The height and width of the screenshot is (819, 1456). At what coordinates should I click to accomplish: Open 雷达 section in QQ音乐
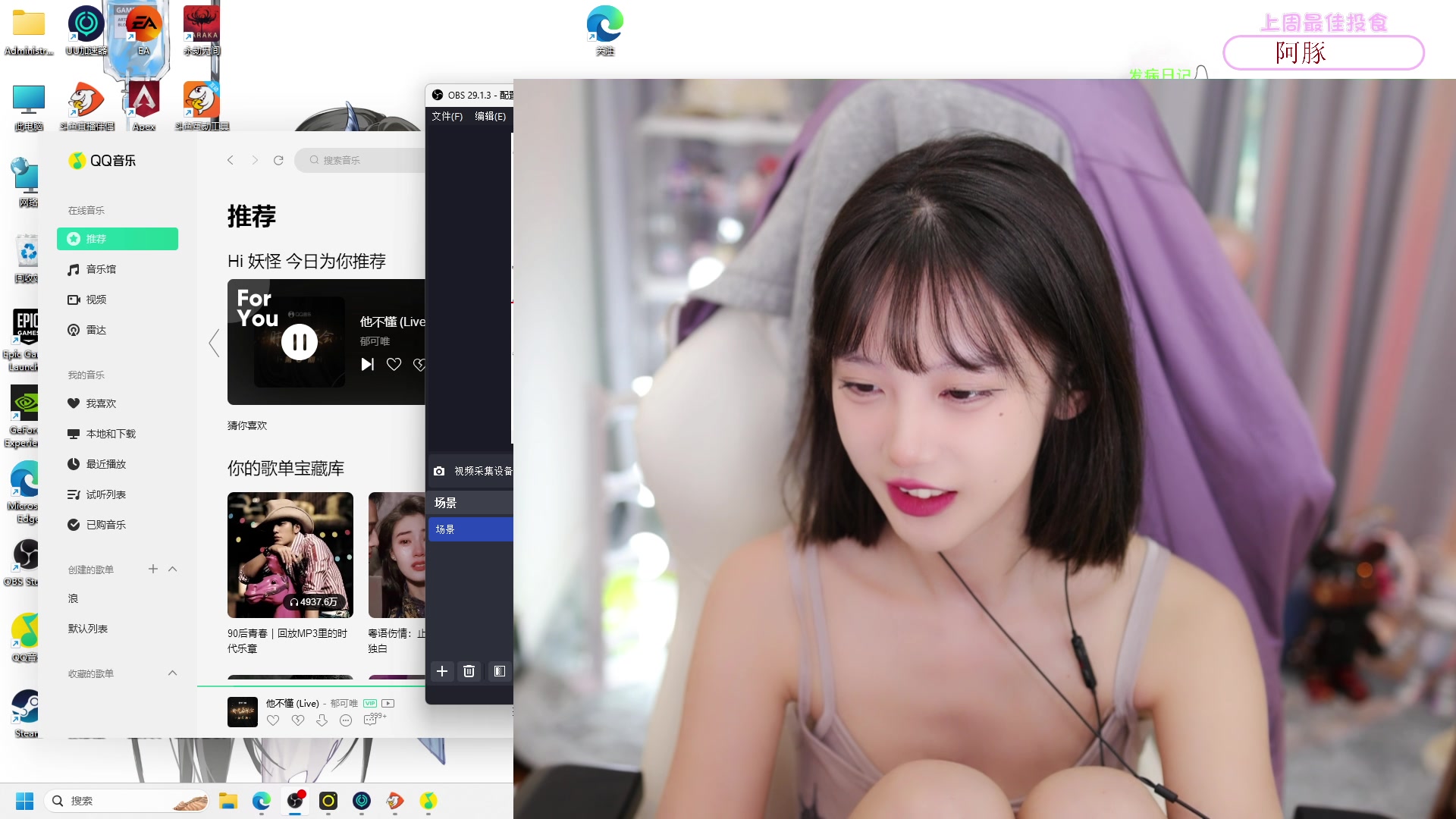point(87,330)
